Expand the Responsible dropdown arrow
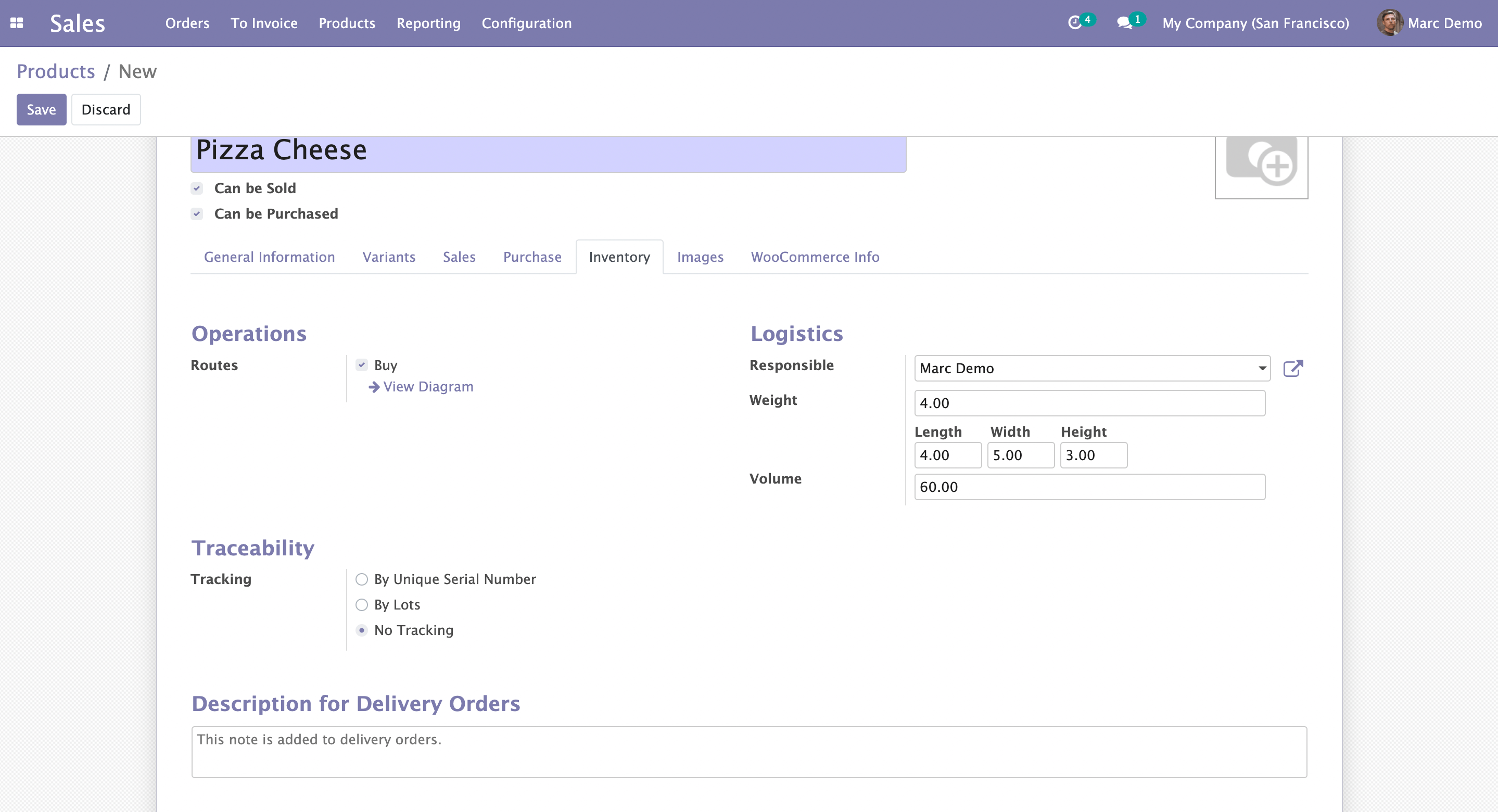The width and height of the screenshot is (1498, 812). 1262,368
